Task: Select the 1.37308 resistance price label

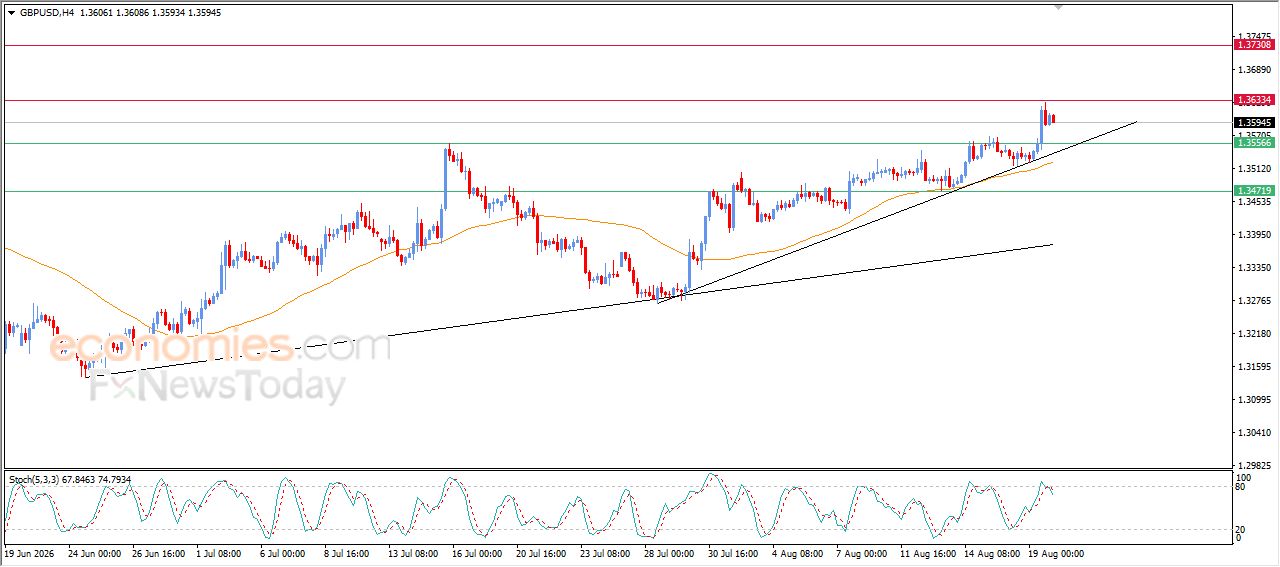Action: (x=1254, y=45)
